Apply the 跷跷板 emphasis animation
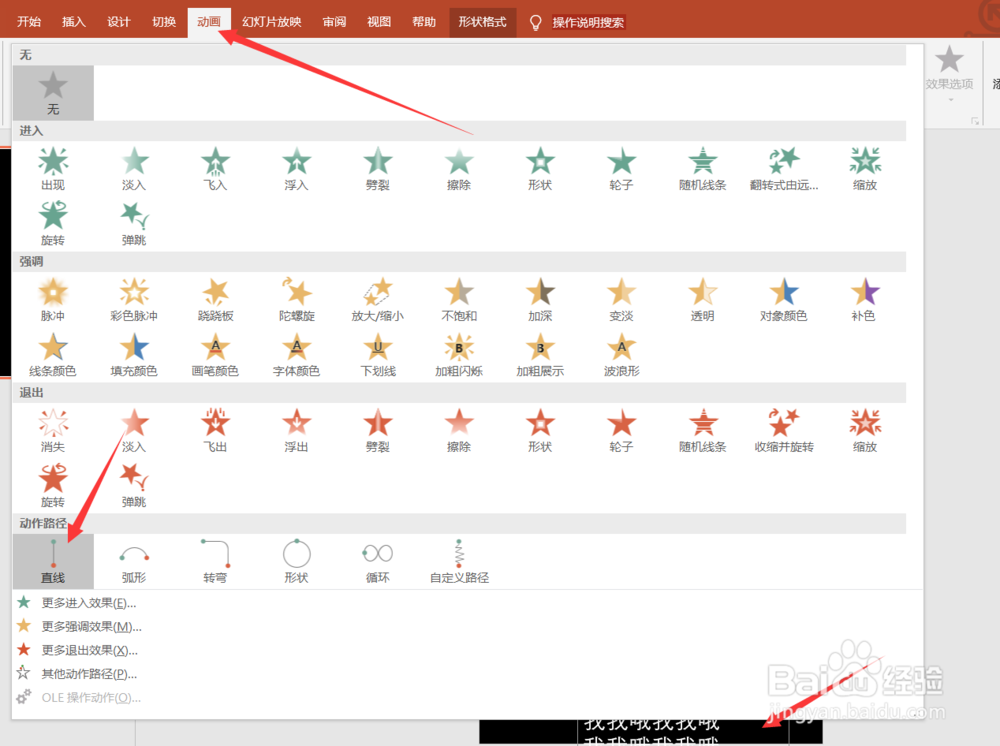This screenshot has width=1000, height=746. tap(216, 299)
